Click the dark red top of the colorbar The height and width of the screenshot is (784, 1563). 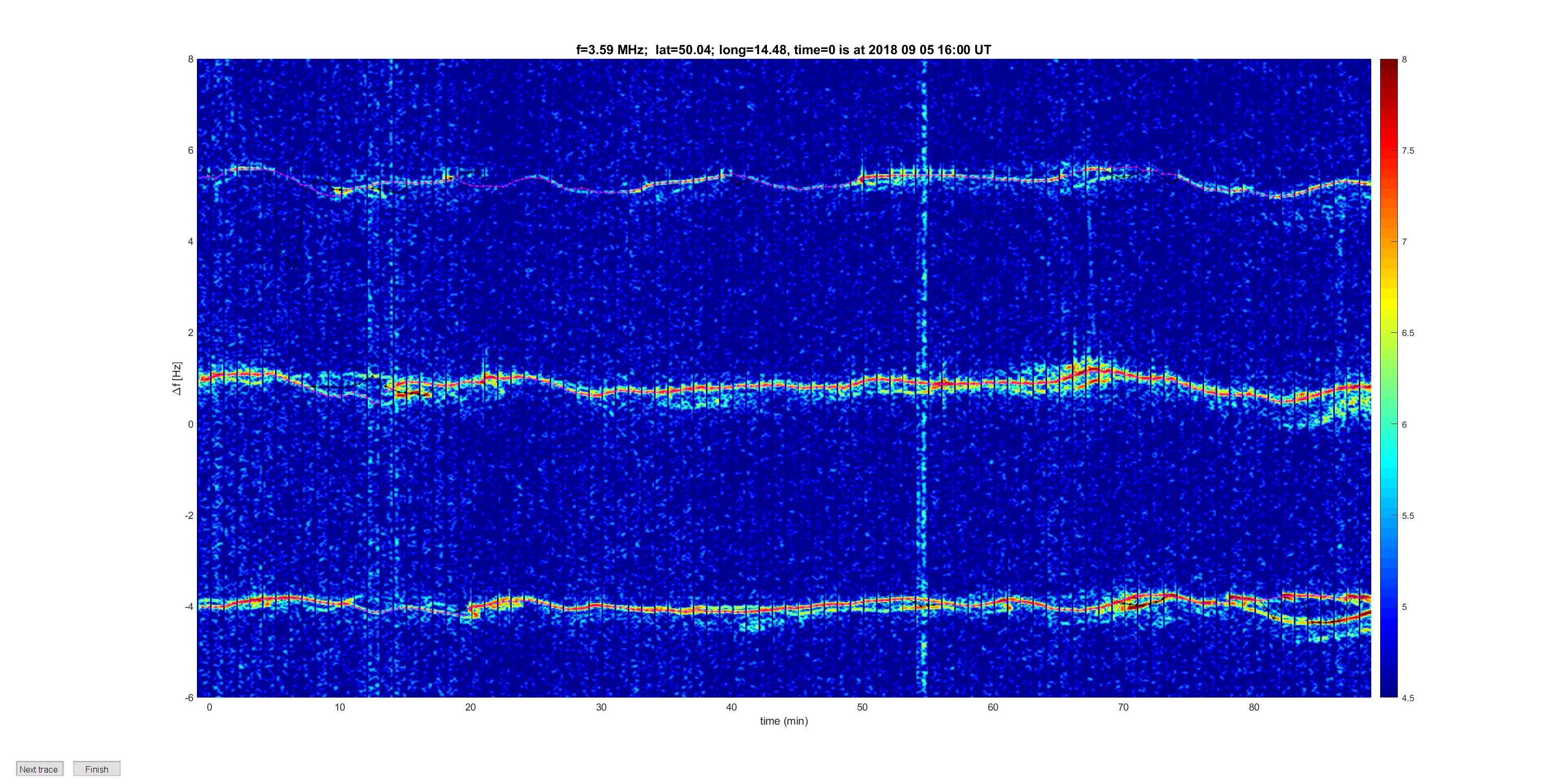1388,64
